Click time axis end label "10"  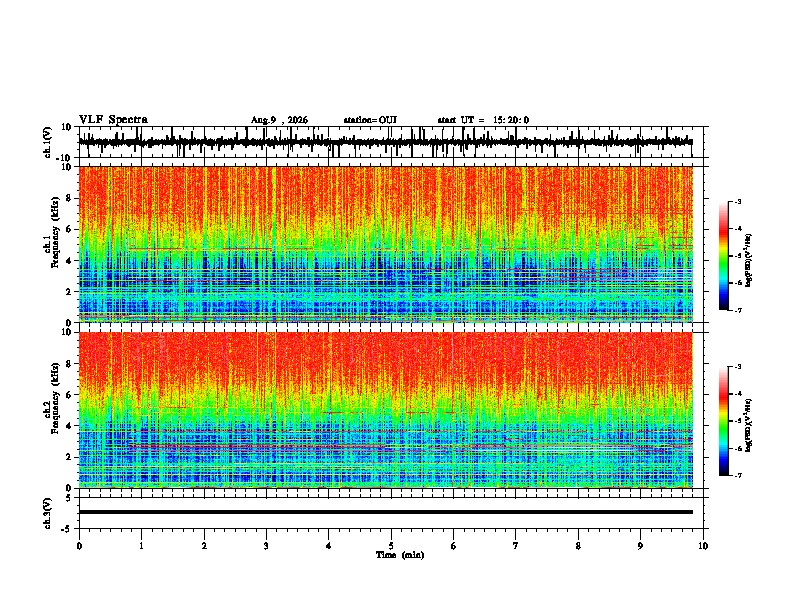(703, 546)
